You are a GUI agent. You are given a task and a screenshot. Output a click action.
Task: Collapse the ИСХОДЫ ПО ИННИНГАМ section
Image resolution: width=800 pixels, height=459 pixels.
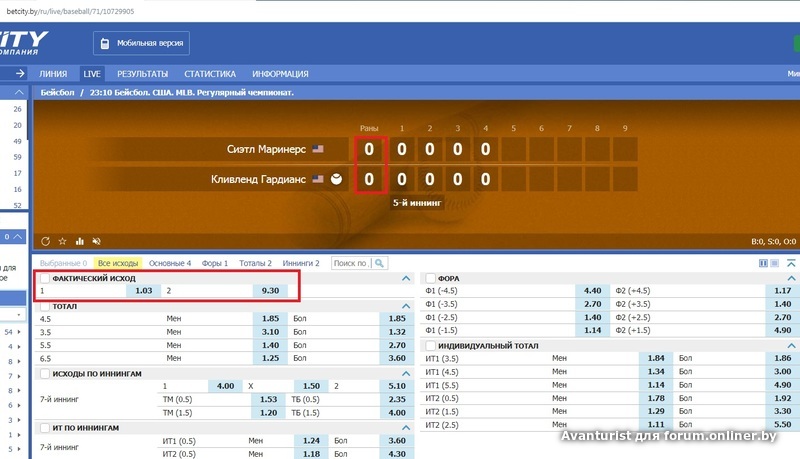pyautogui.click(x=406, y=374)
